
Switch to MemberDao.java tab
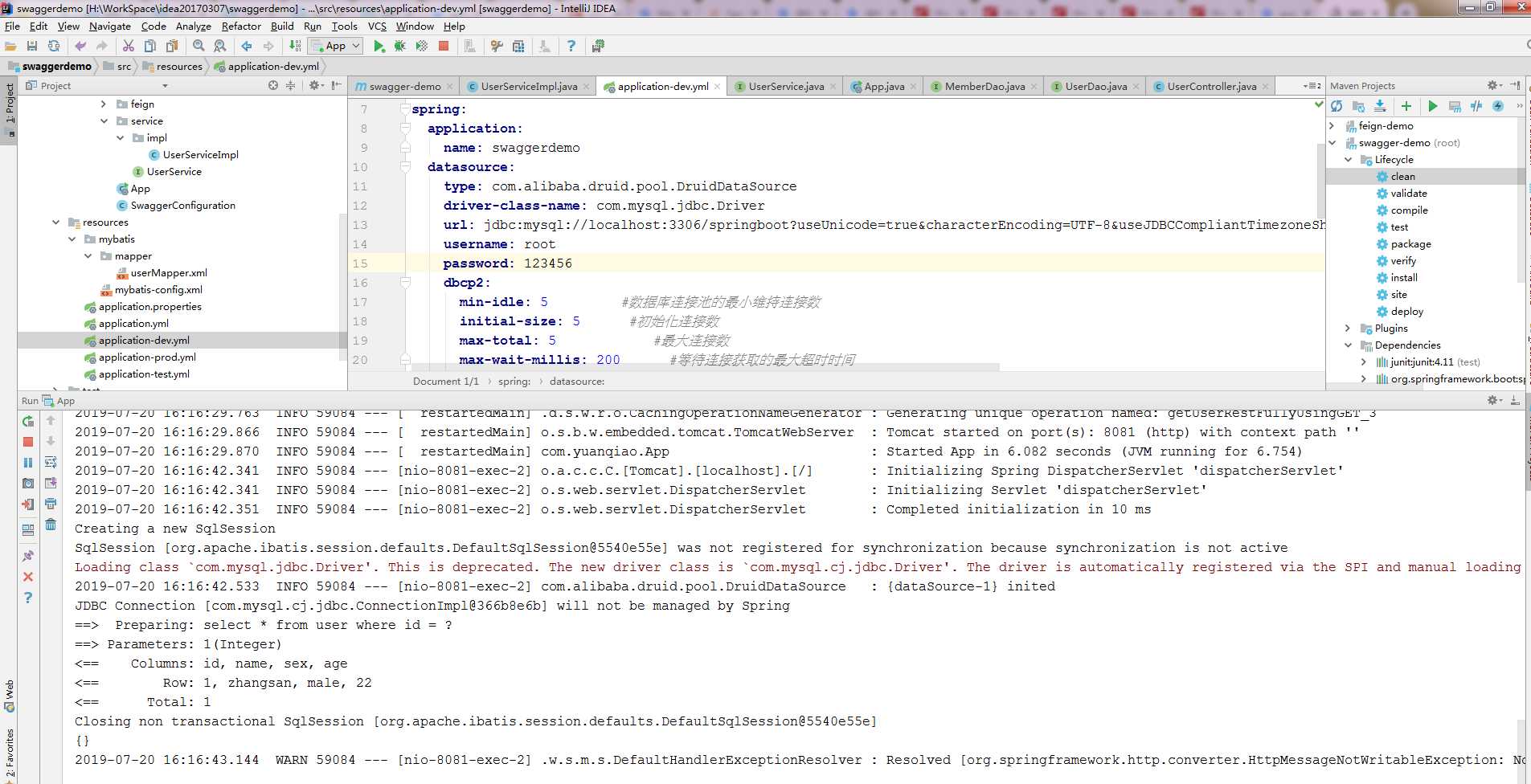point(985,87)
